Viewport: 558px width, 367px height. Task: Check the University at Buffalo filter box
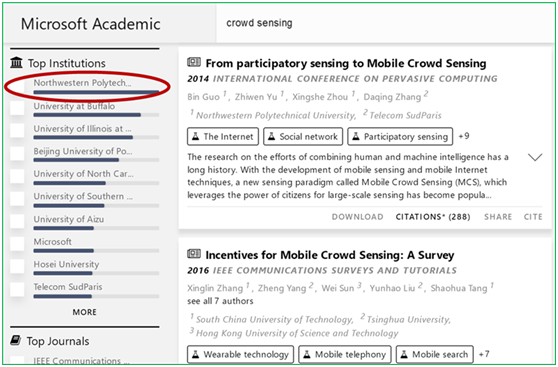click(x=17, y=108)
